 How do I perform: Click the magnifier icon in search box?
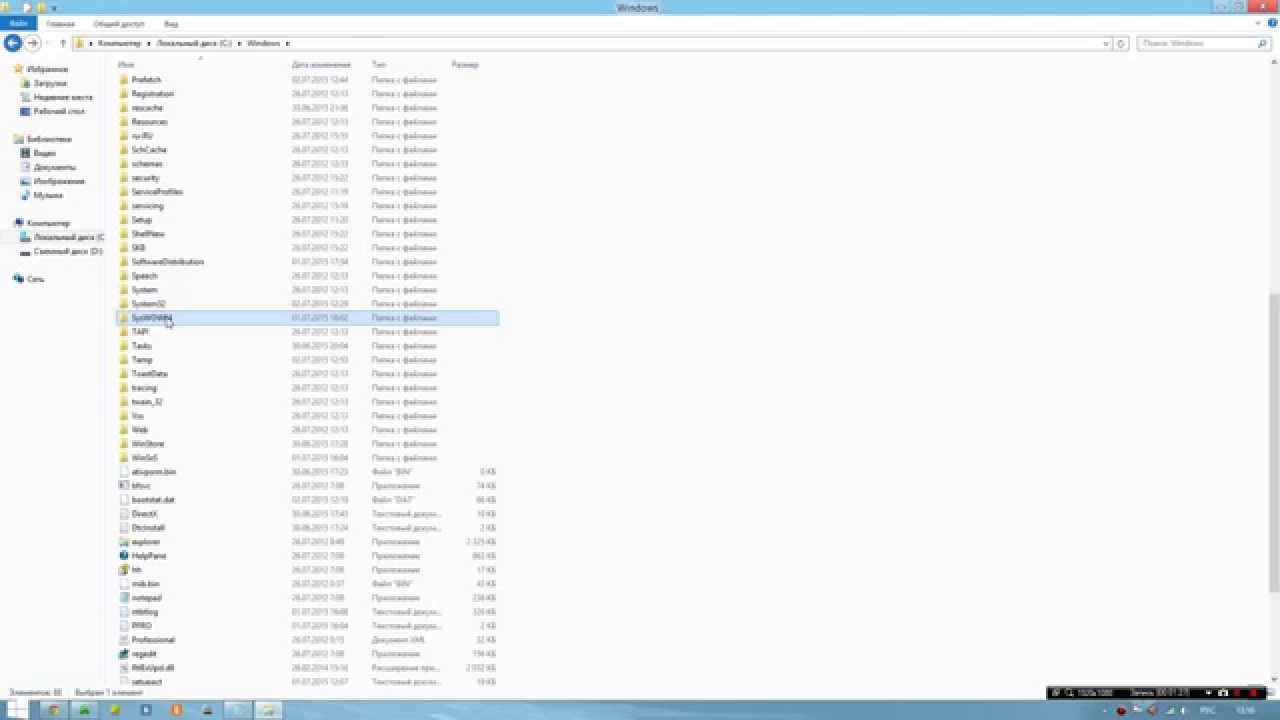(1262, 43)
